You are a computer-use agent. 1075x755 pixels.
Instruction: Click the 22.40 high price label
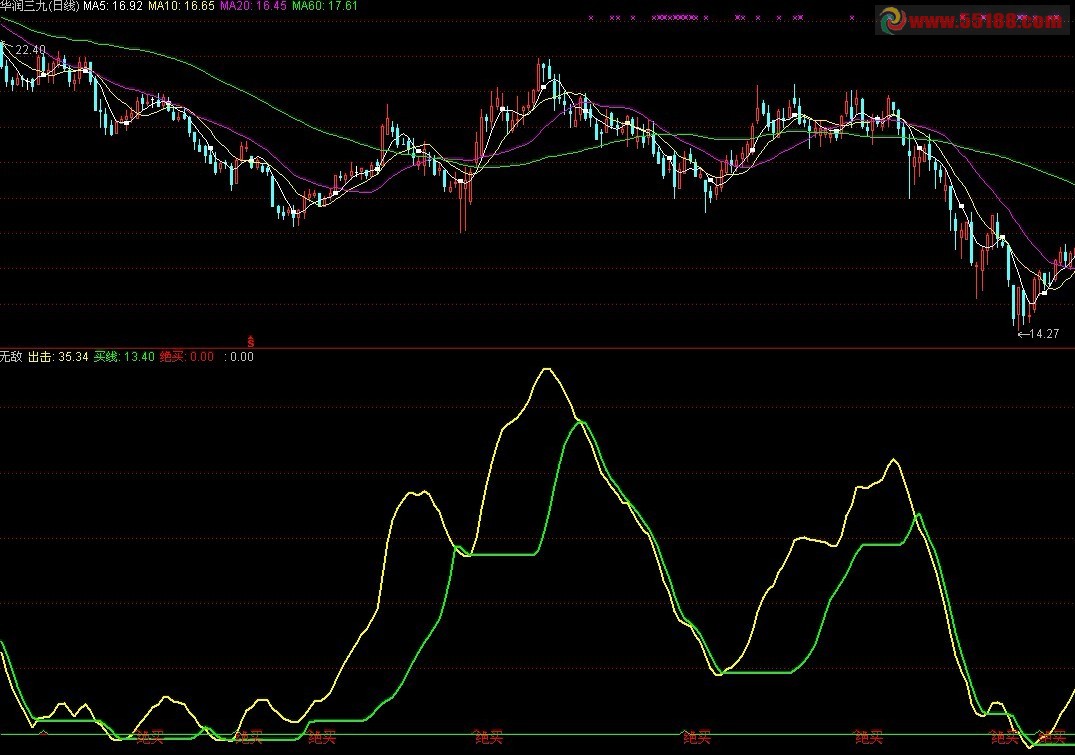pos(28,50)
